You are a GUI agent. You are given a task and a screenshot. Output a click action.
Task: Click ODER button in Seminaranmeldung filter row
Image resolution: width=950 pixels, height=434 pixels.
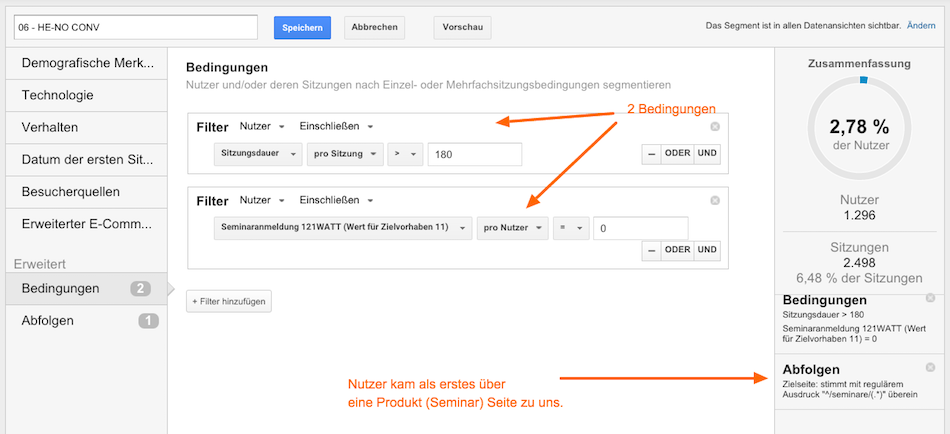click(677, 250)
